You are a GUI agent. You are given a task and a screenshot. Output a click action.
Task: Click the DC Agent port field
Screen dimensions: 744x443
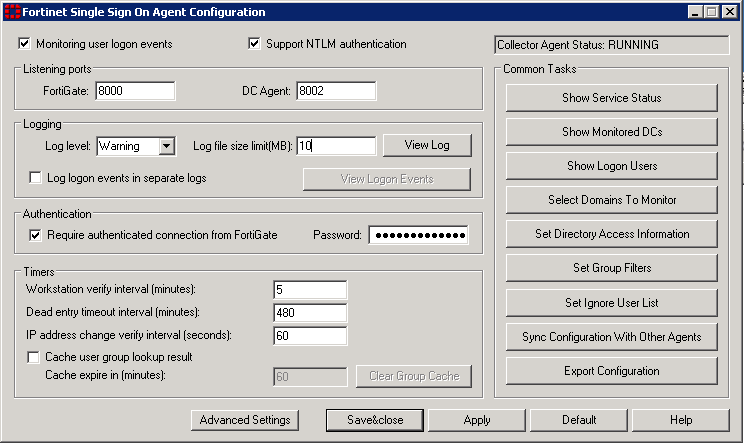[336, 91]
